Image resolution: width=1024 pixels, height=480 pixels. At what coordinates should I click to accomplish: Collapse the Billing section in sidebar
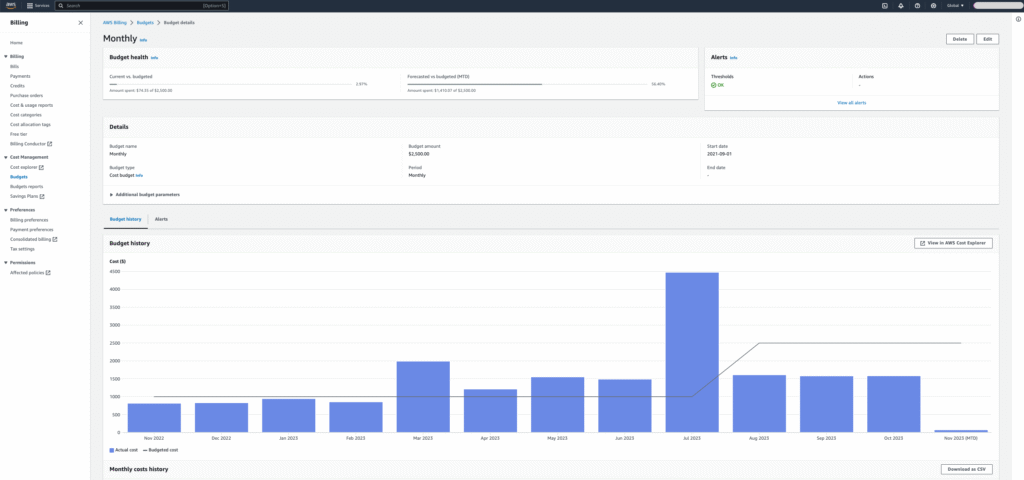pyautogui.click(x=6, y=56)
